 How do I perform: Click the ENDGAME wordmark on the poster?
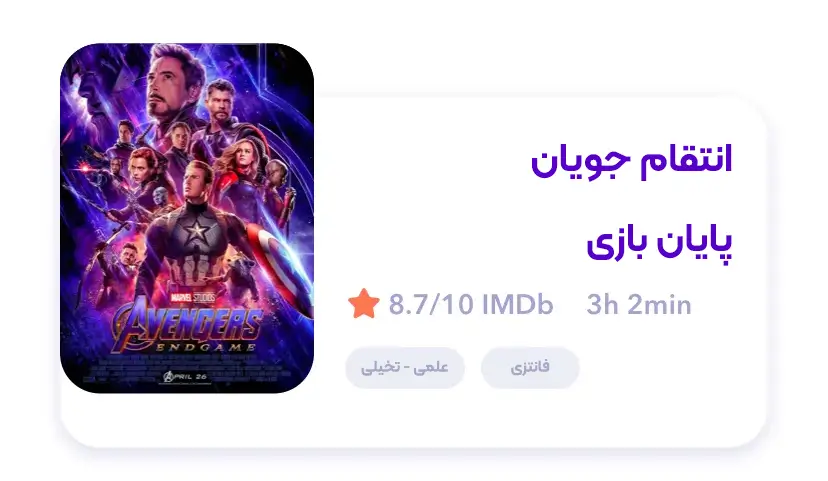point(206,347)
